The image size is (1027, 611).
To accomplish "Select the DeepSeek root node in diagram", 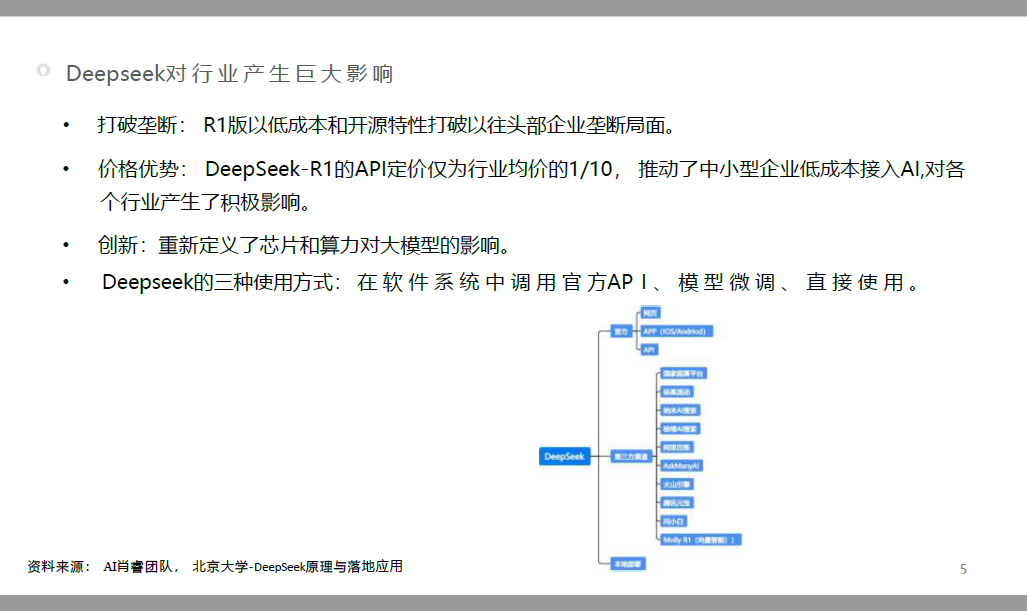I will point(564,456).
